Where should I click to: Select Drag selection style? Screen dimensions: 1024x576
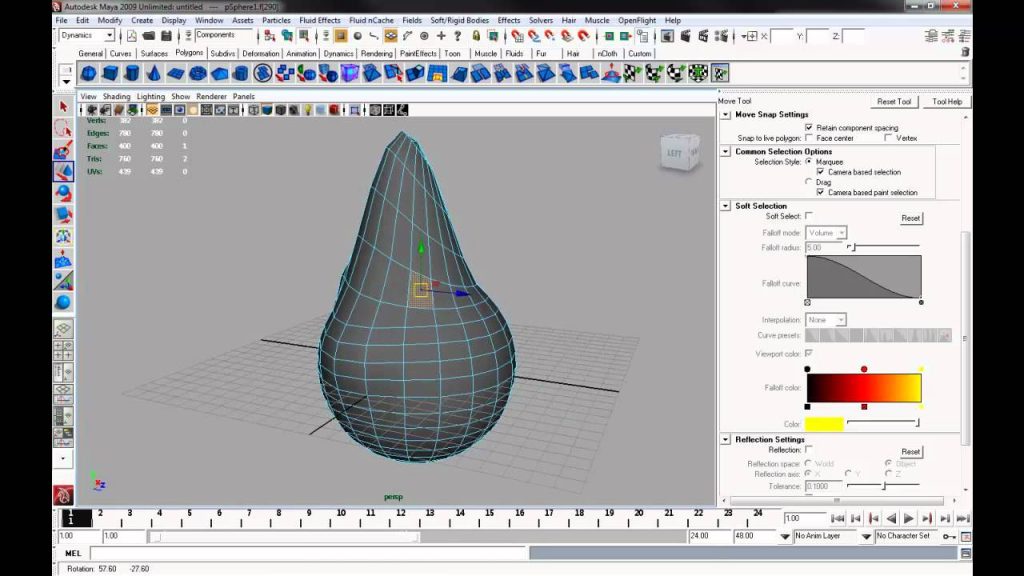pyautogui.click(x=809, y=182)
